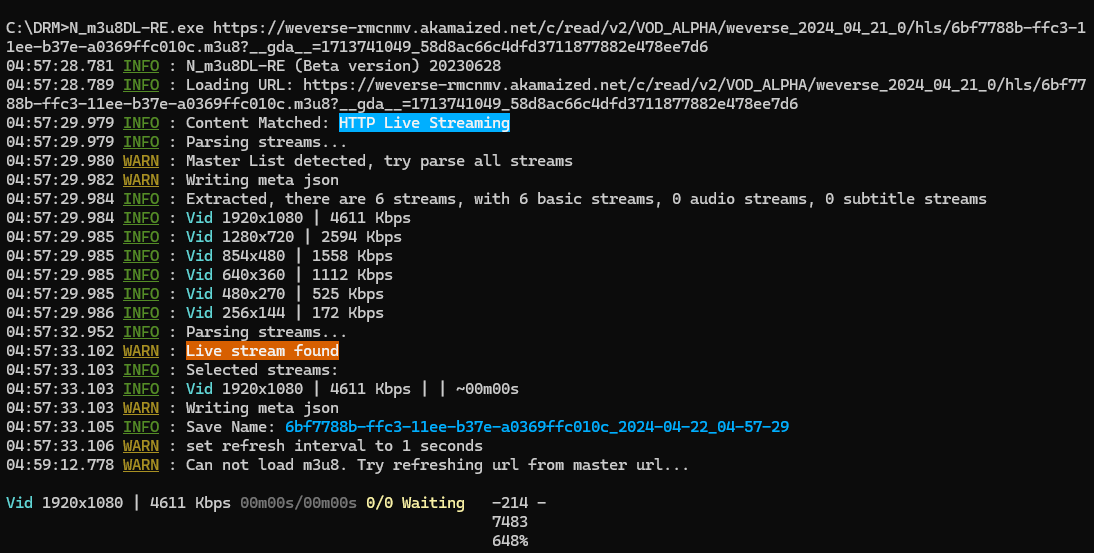Click the Can not load m3u8 warning
Image resolution: width=1094 pixels, height=553 pixels.
pyautogui.click(x=437, y=465)
